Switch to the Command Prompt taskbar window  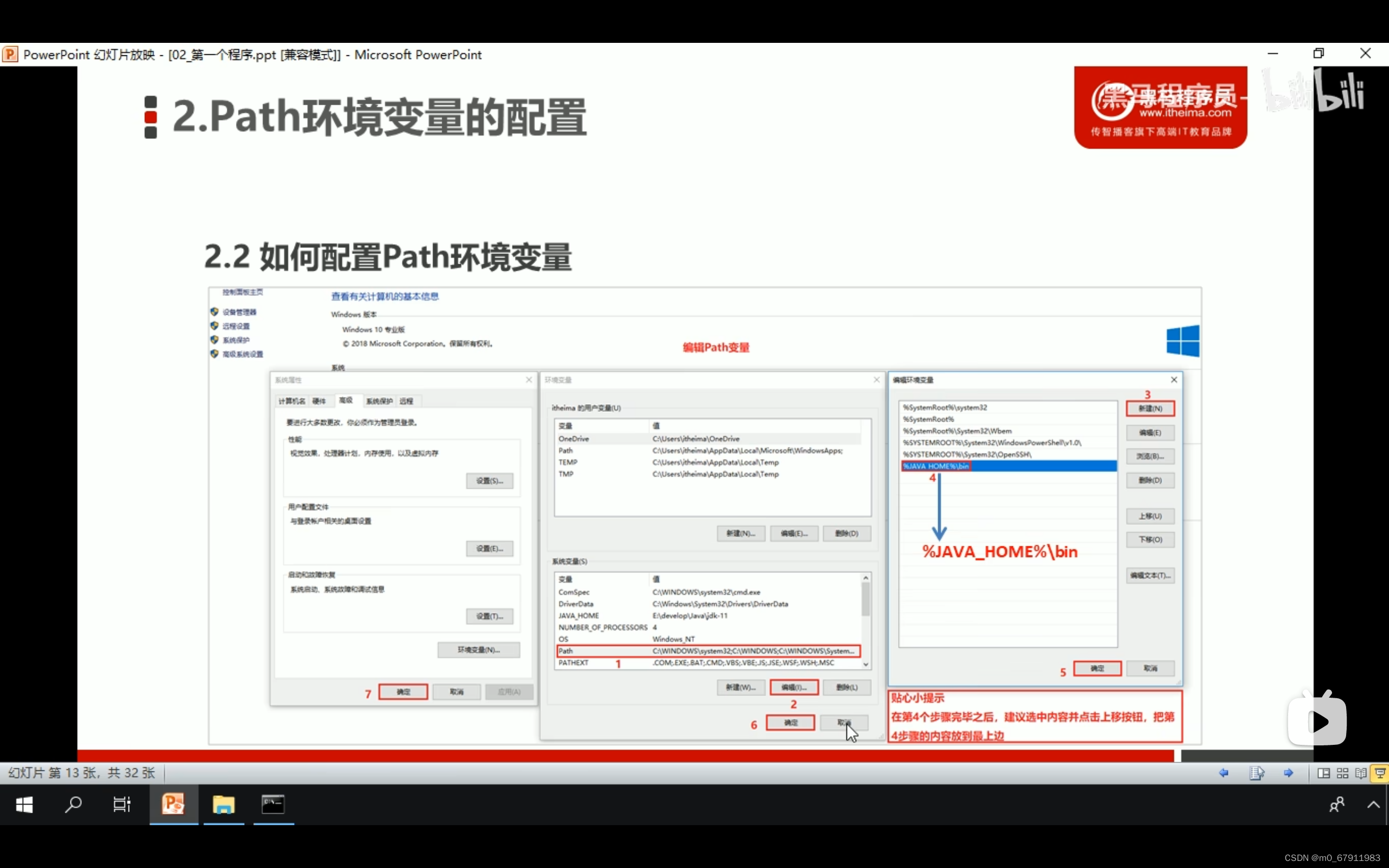click(273, 805)
